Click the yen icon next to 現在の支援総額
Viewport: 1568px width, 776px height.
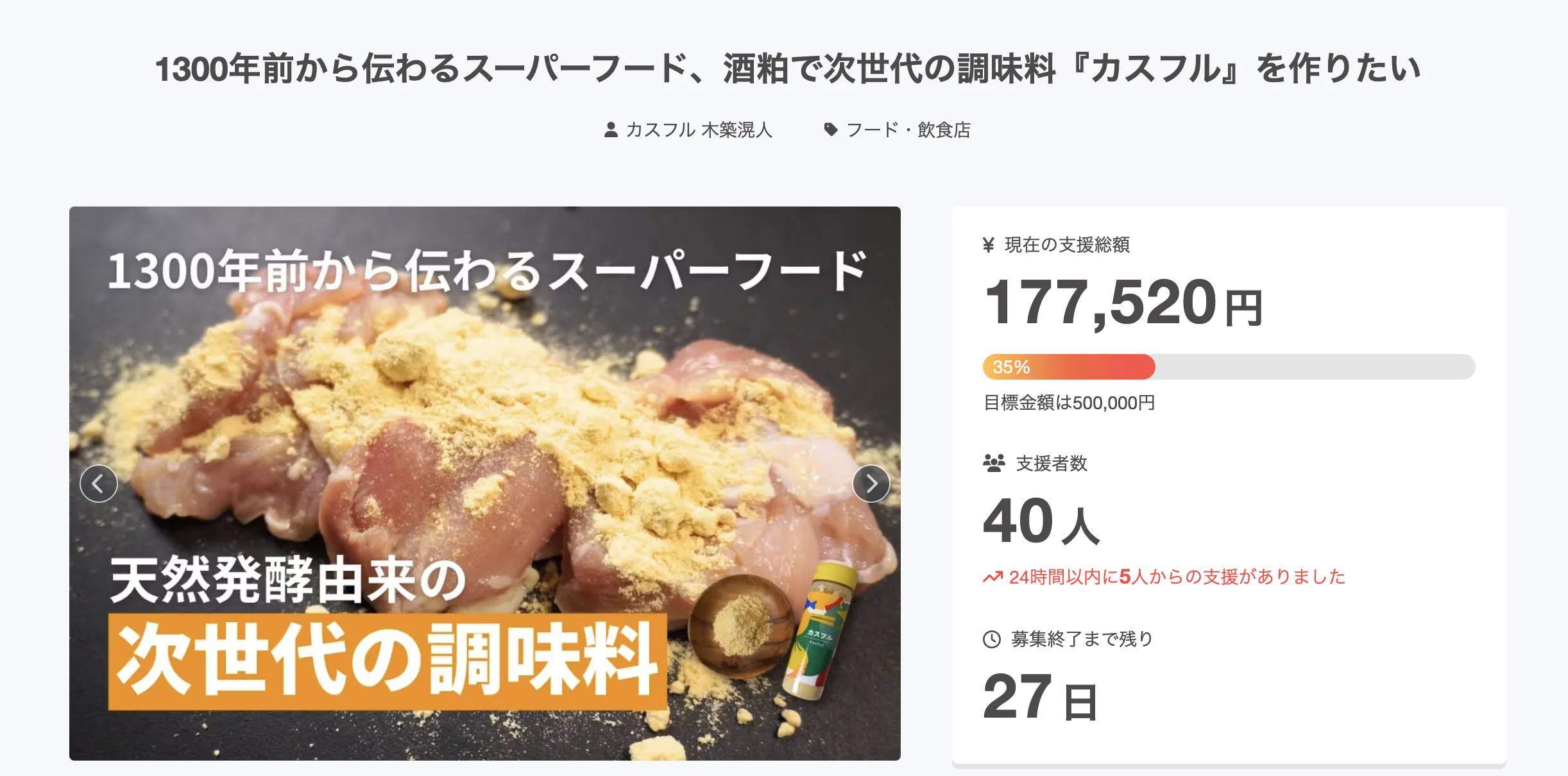pos(989,245)
